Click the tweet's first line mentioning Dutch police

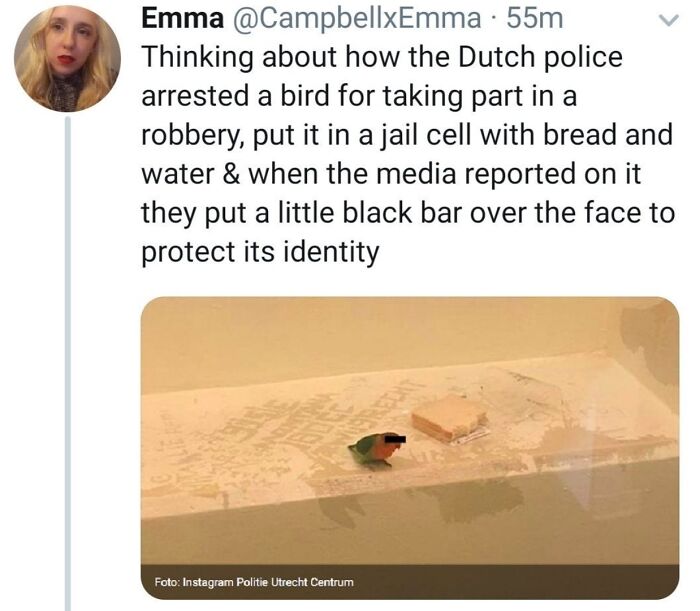(382, 58)
